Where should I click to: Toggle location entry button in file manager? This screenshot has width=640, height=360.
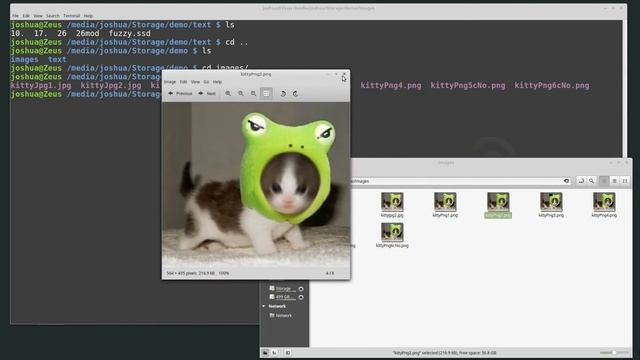coord(581,181)
